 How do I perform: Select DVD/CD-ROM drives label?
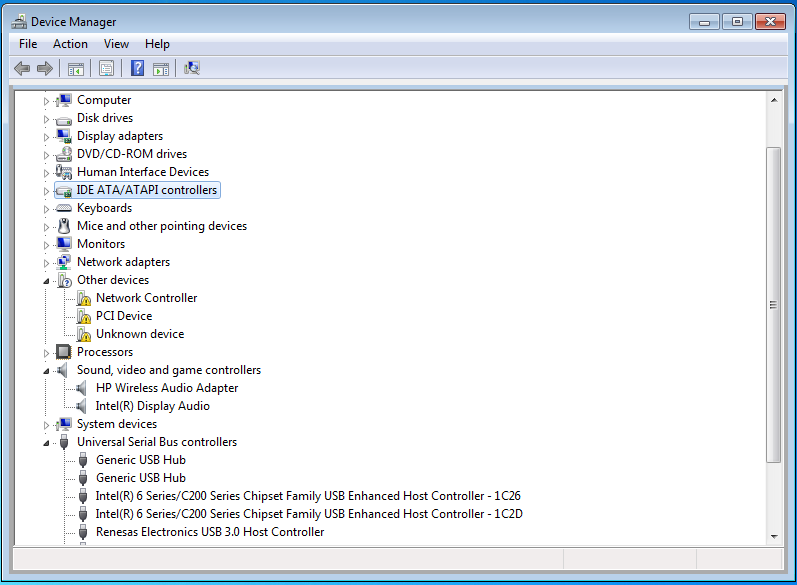(132, 154)
